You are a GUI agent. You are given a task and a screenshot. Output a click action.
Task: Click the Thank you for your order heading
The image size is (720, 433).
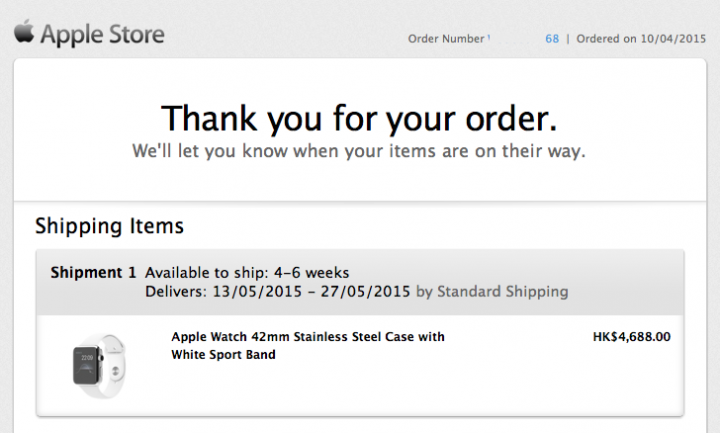click(x=359, y=118)
